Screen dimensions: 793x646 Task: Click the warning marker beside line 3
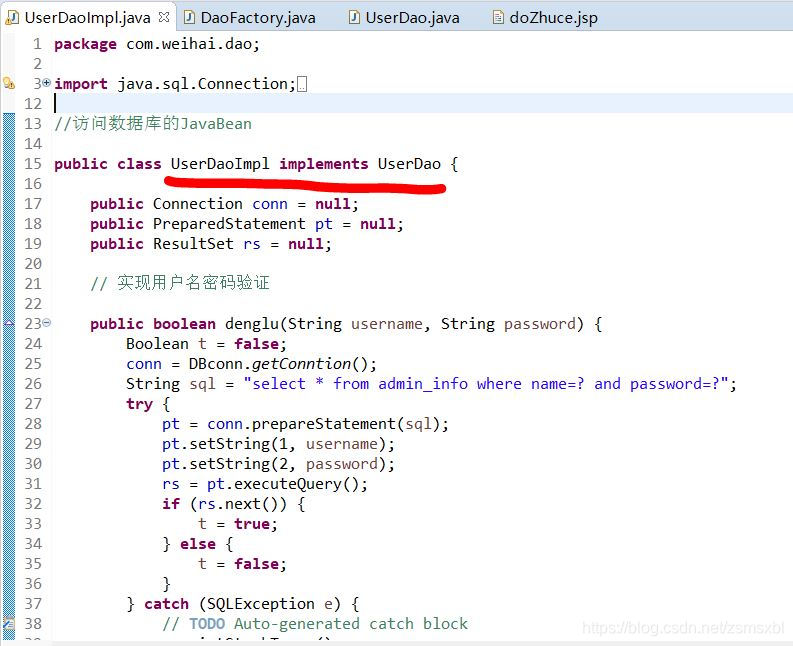tap(9, 83)
